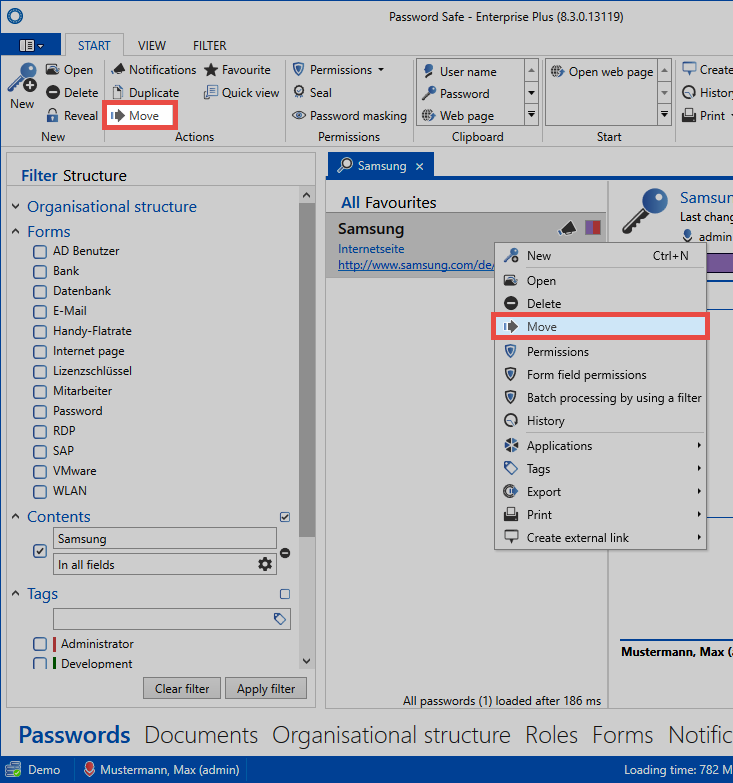Click Delete in the ribbon
This screenshot has width=733, height=783.
(x=72, y=92)
